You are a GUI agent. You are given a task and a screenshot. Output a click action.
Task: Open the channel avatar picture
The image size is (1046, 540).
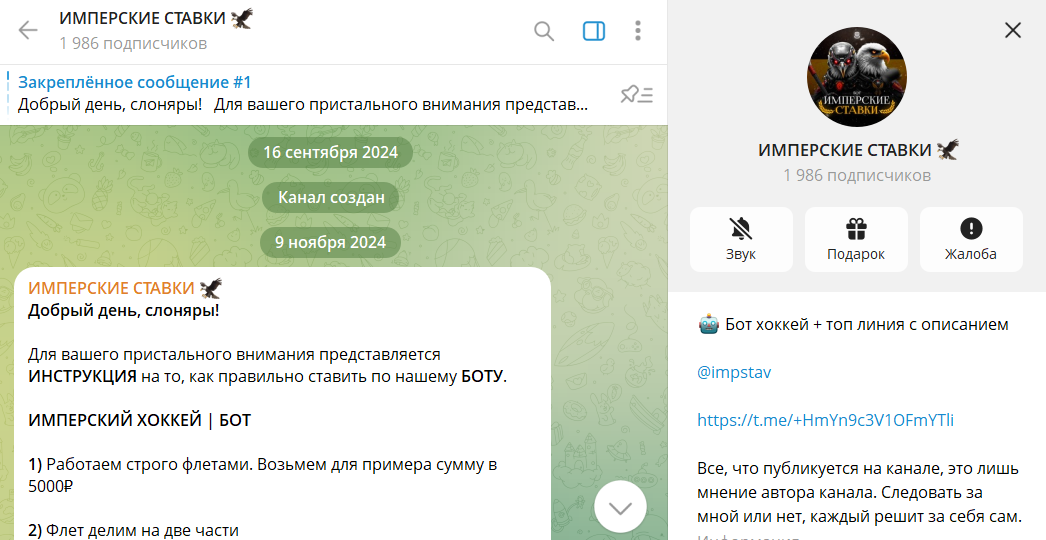click(x=857, y=77)
